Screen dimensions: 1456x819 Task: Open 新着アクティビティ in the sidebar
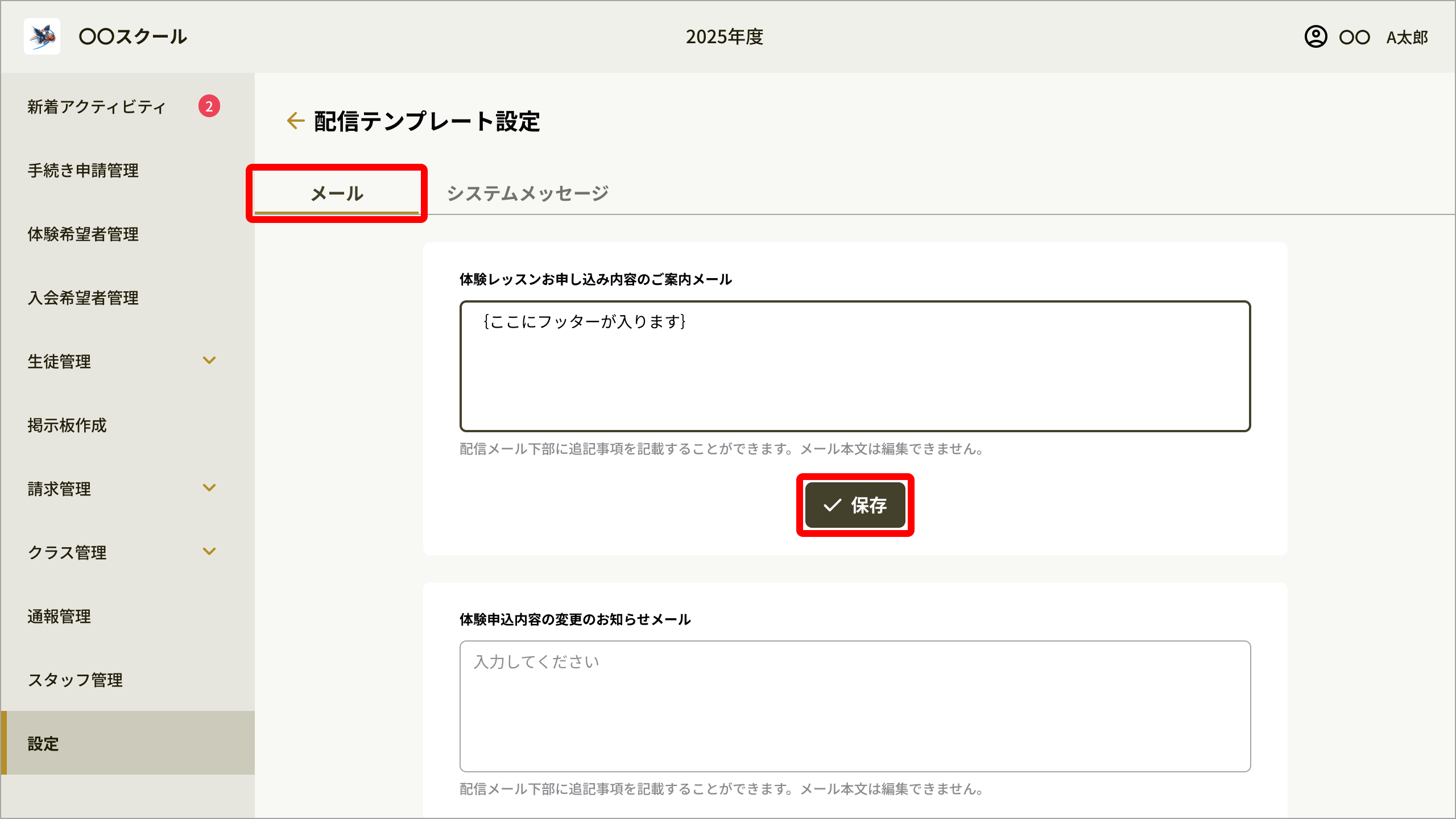tap(127, 107)
